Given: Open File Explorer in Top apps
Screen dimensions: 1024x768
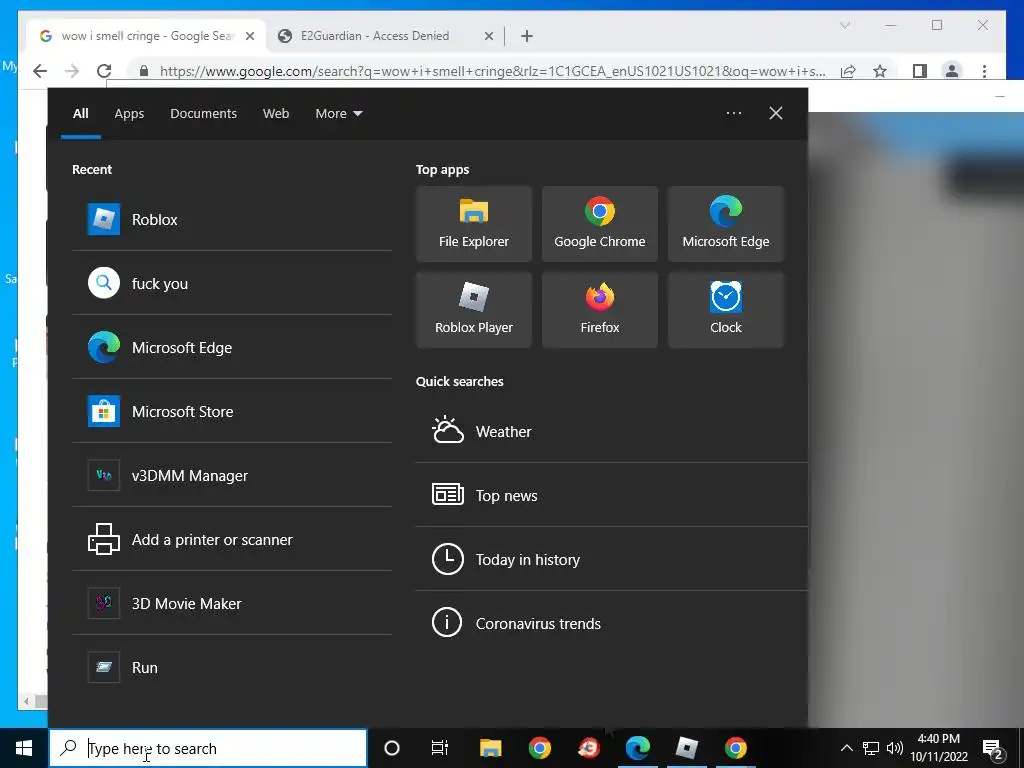Looking at the screenshot, I should [473, 224].
